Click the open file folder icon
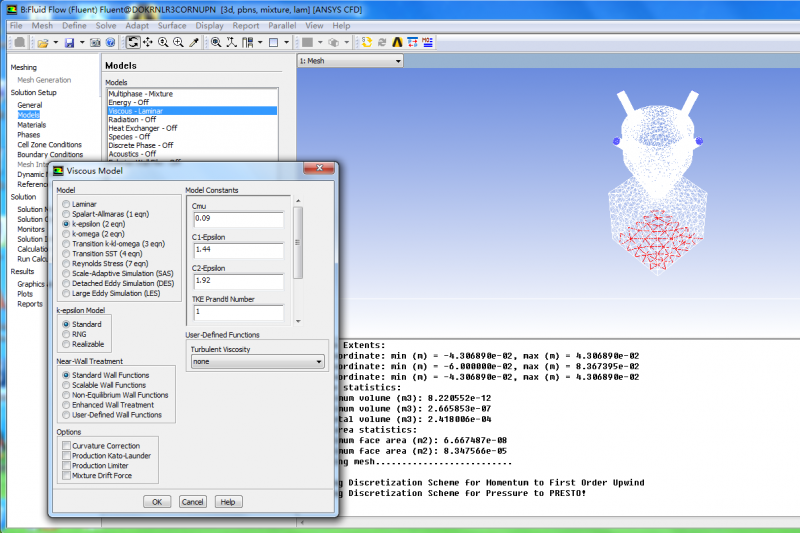 (43, 43)
